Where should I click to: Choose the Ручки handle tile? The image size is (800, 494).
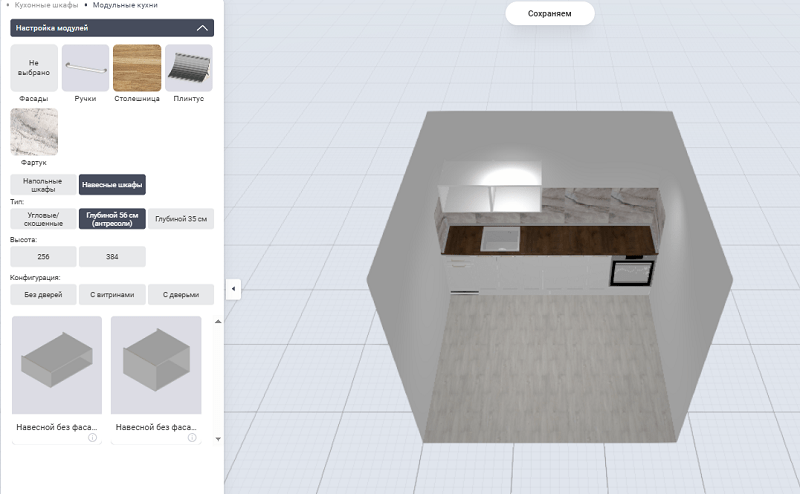85,68
